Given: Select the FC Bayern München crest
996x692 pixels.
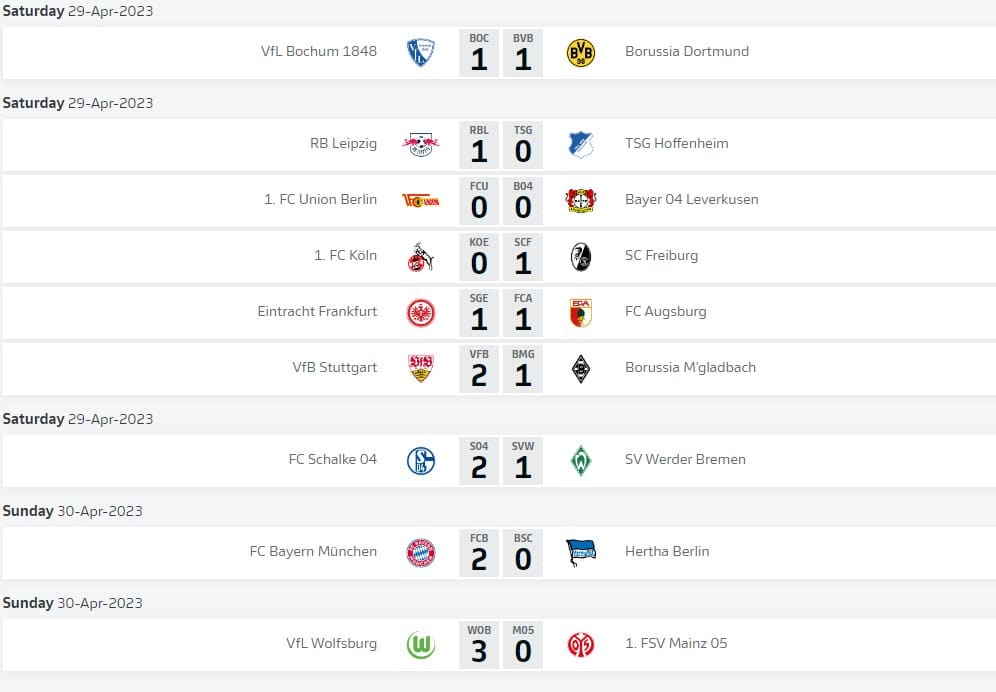Looking at the screenshot, I should 421,553.
